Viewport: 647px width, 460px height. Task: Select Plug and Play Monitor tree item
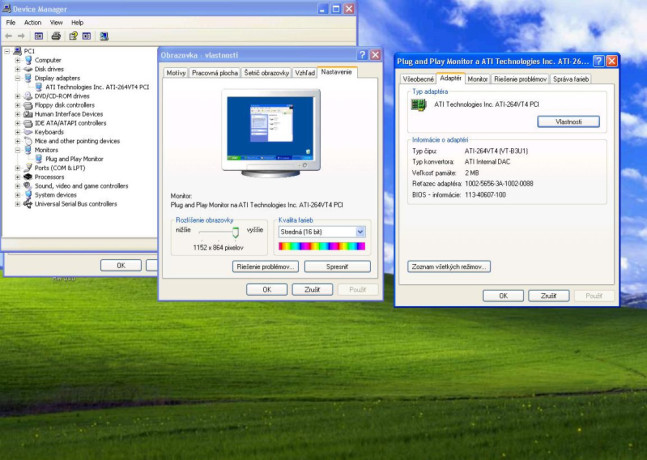(74, 159)
